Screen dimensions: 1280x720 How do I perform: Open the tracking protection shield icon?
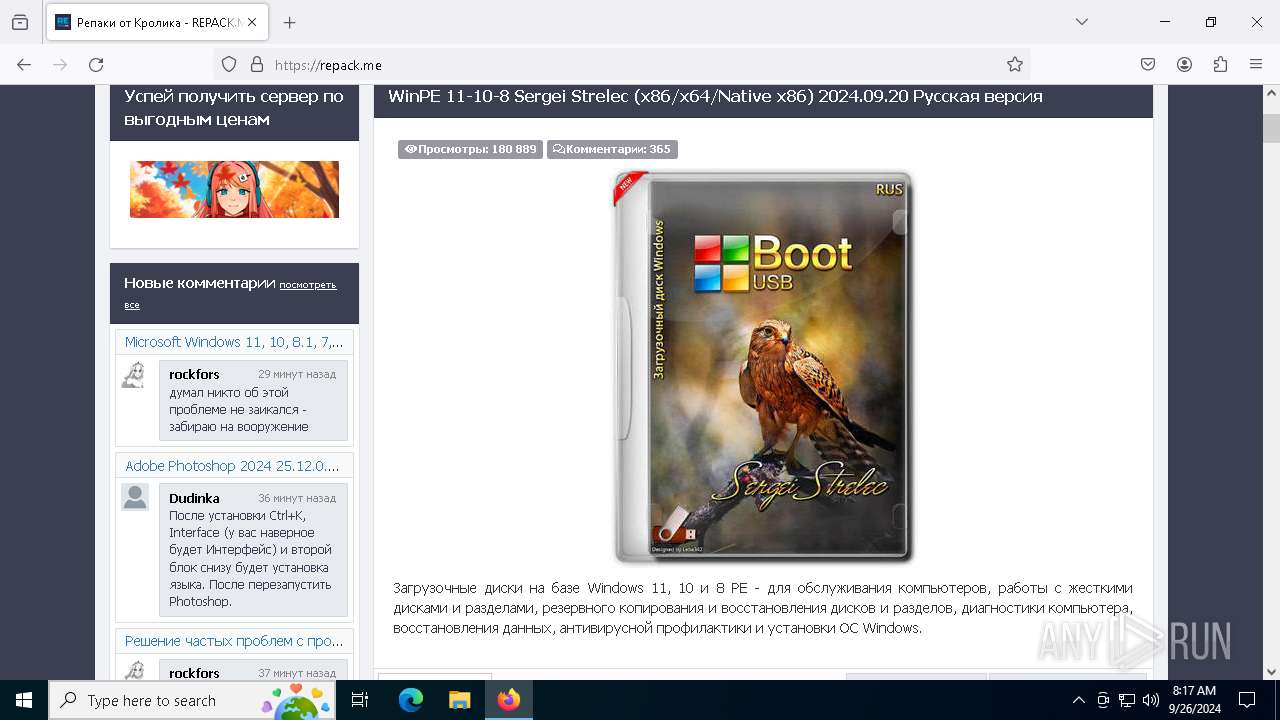[x=229, y=64]
